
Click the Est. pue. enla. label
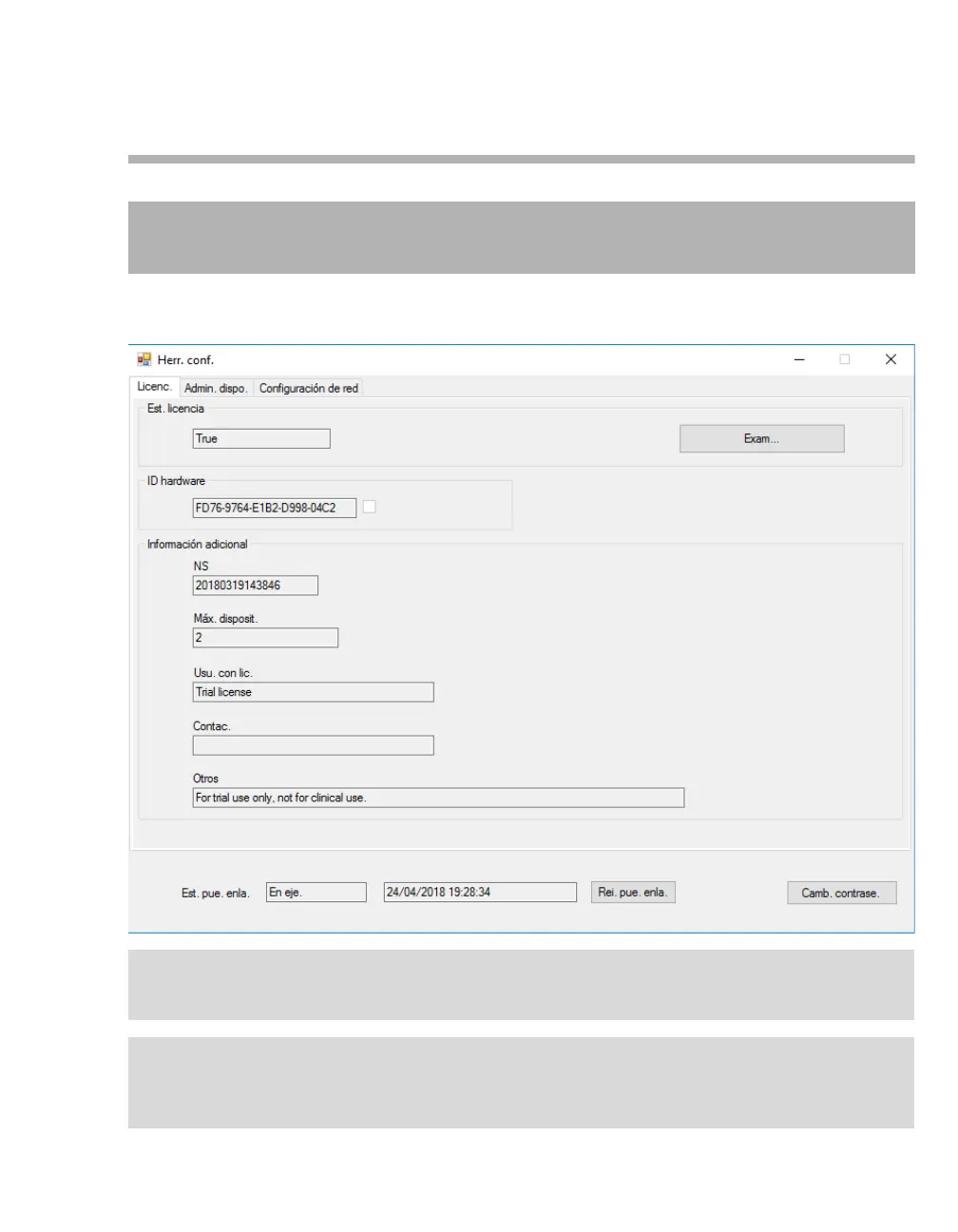tap(215, 893)
